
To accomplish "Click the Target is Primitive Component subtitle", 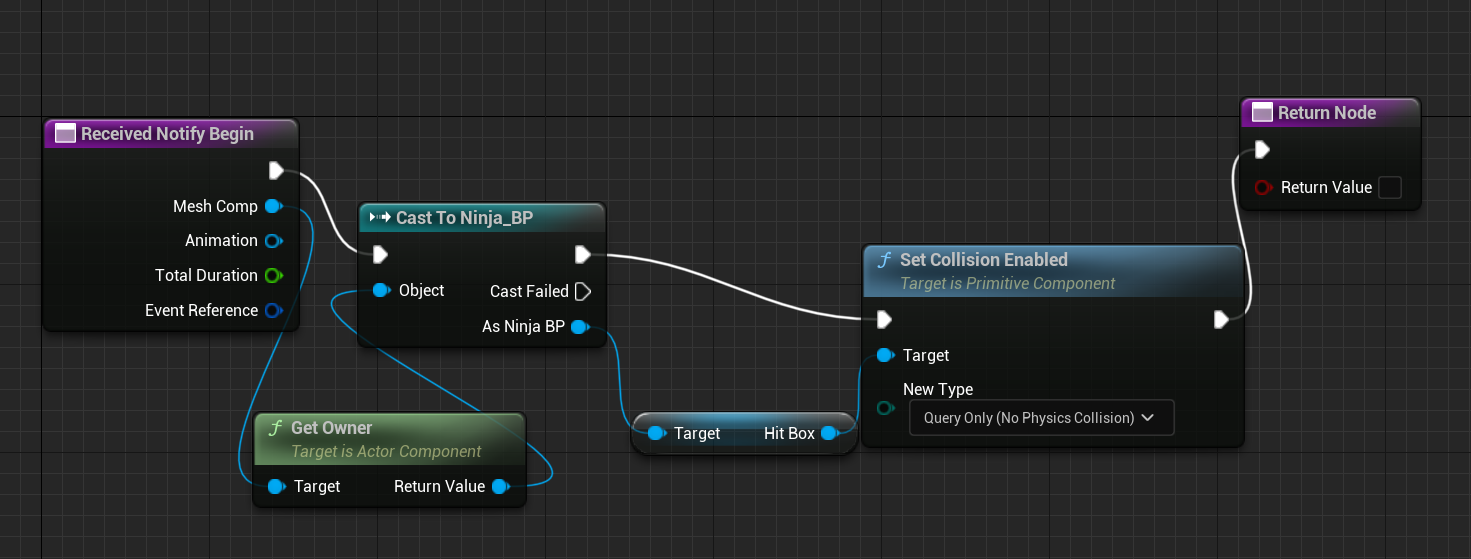I will pos(1008,284).
